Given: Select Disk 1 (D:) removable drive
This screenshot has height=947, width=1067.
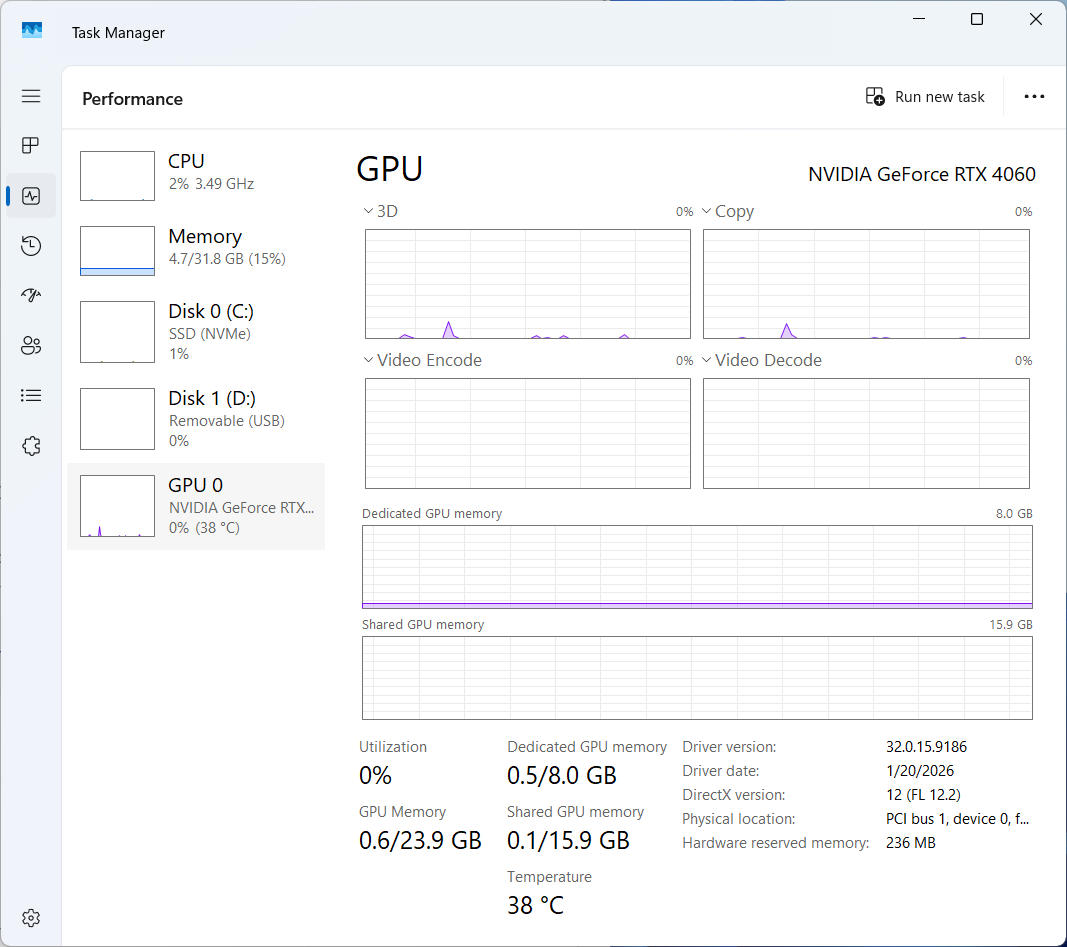Looking at the screenshot, I should pyautogui.click(x=196, y=418).
